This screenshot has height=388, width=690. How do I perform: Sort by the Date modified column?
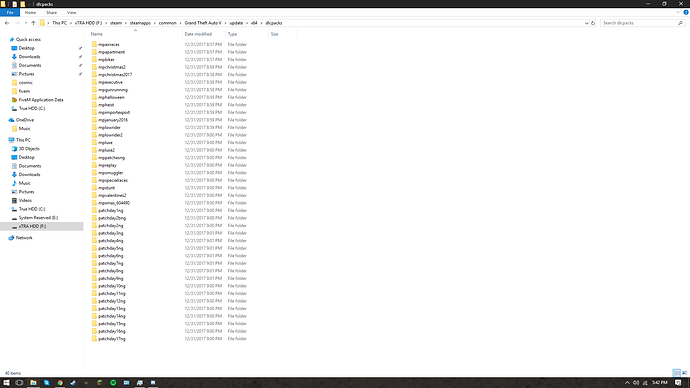[198, 34]
